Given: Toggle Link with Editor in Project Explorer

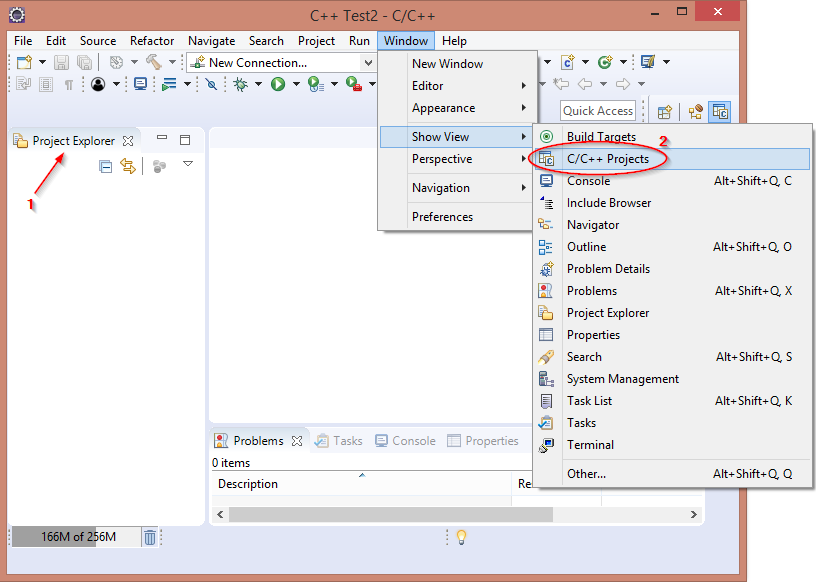Looking at the screenshot, I should pos(127,166).
